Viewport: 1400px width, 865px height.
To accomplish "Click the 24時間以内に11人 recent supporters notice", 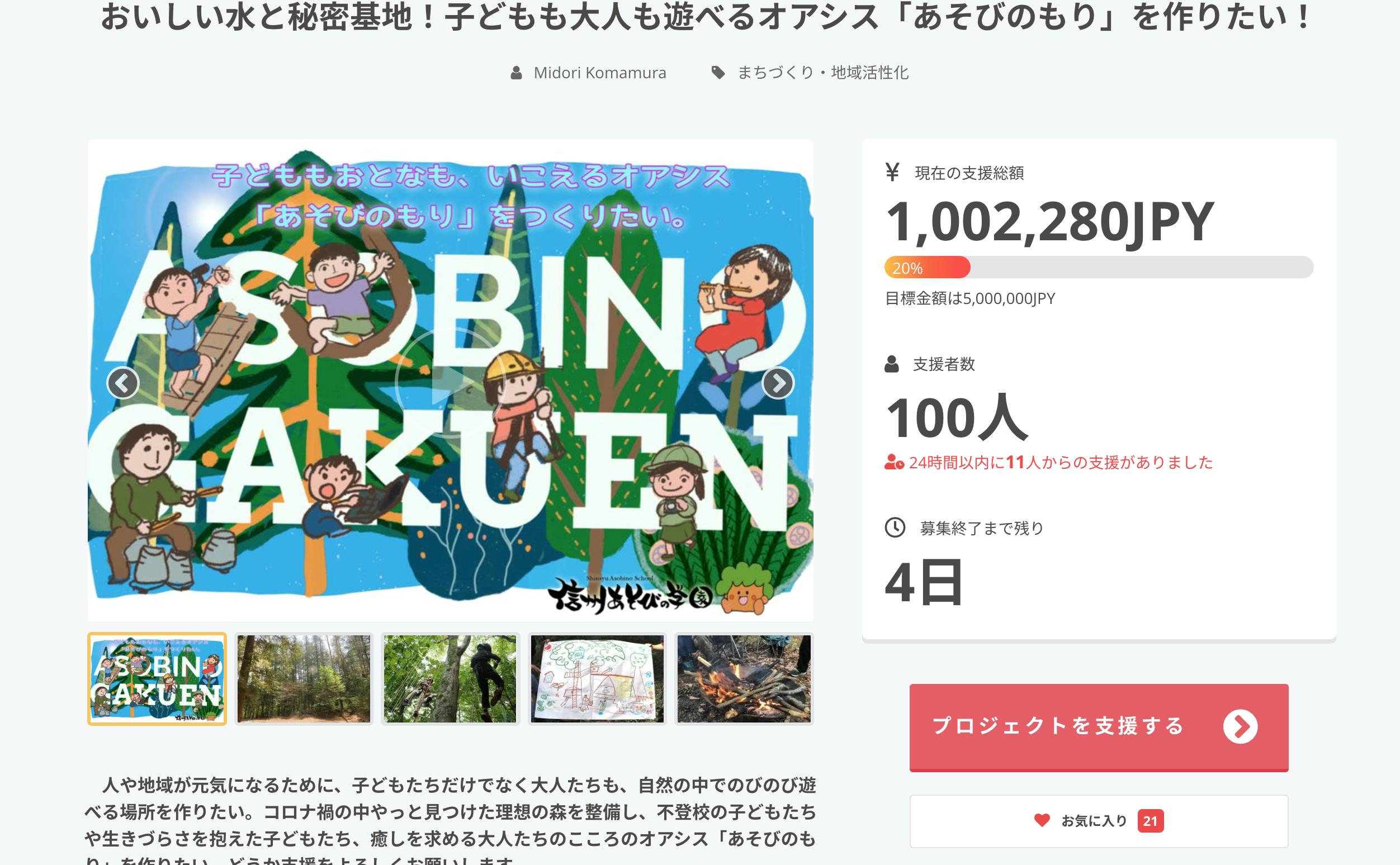I will (1048, 462).
